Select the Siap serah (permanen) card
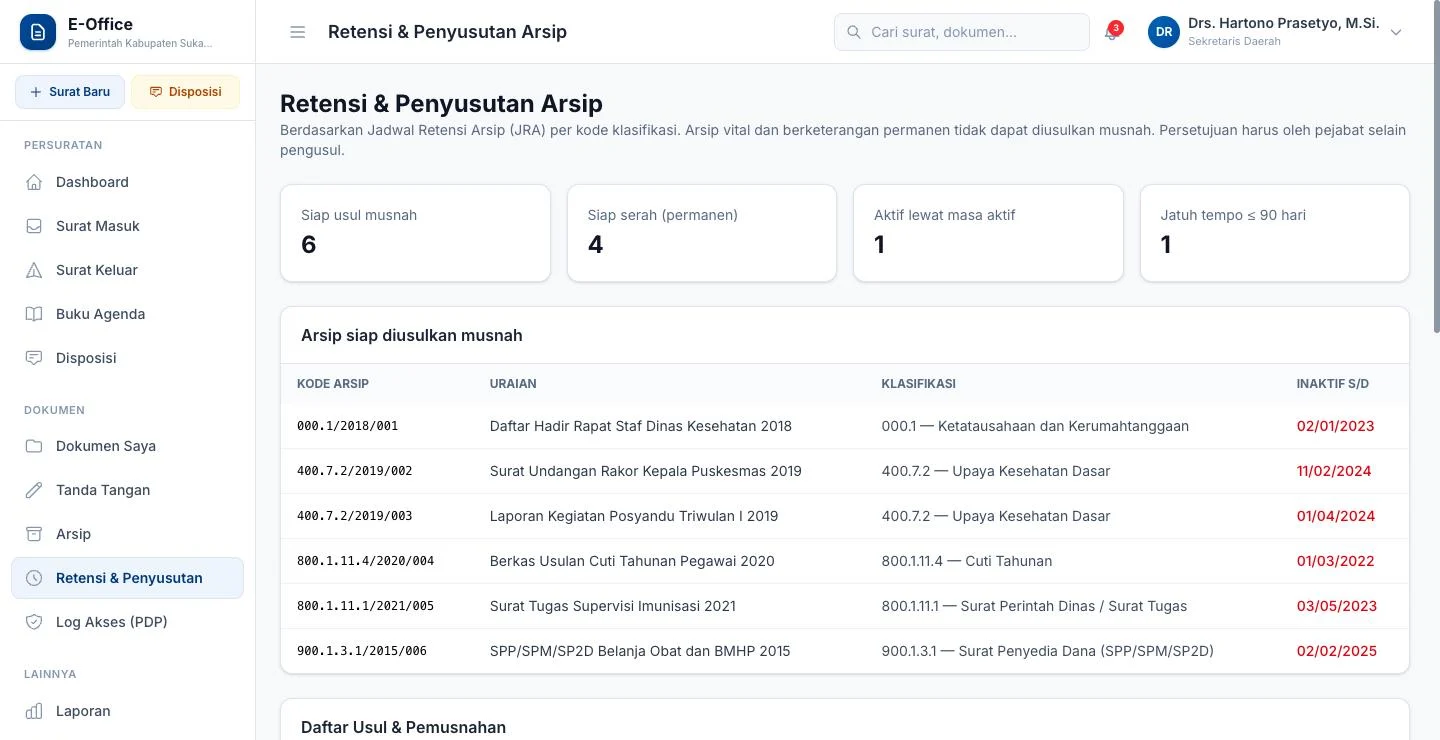Image resolution: width=1440 pixels, height=740 pixels. click(x=702, y=233)
